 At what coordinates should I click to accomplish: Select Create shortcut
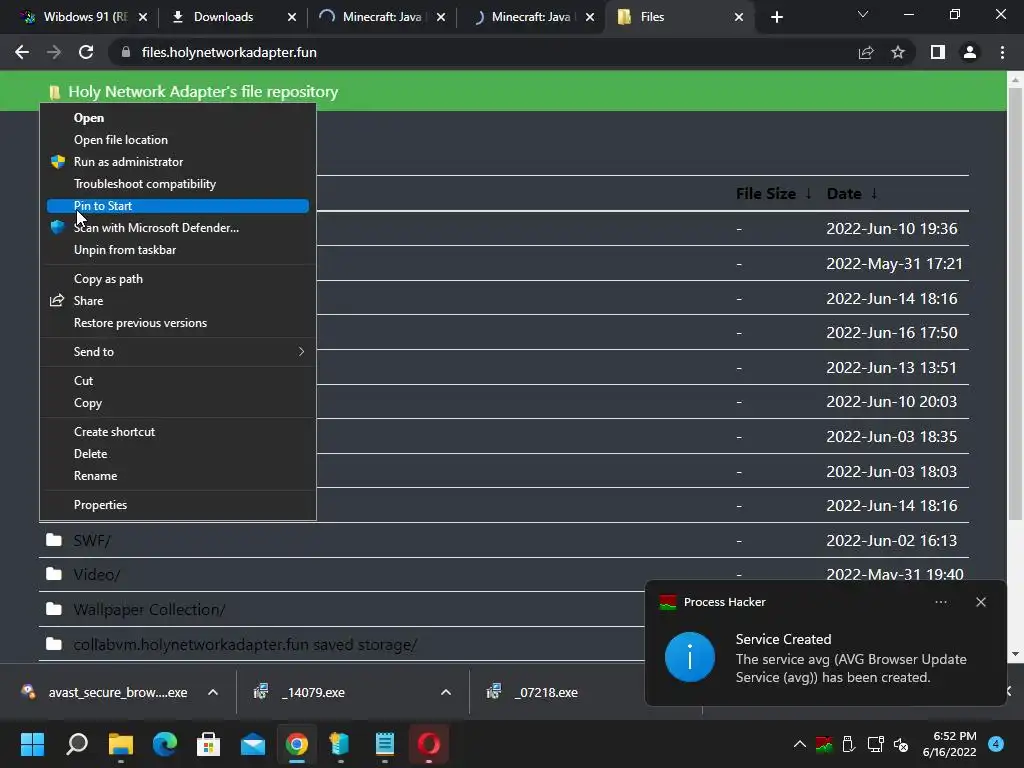(x=178, y=432)
